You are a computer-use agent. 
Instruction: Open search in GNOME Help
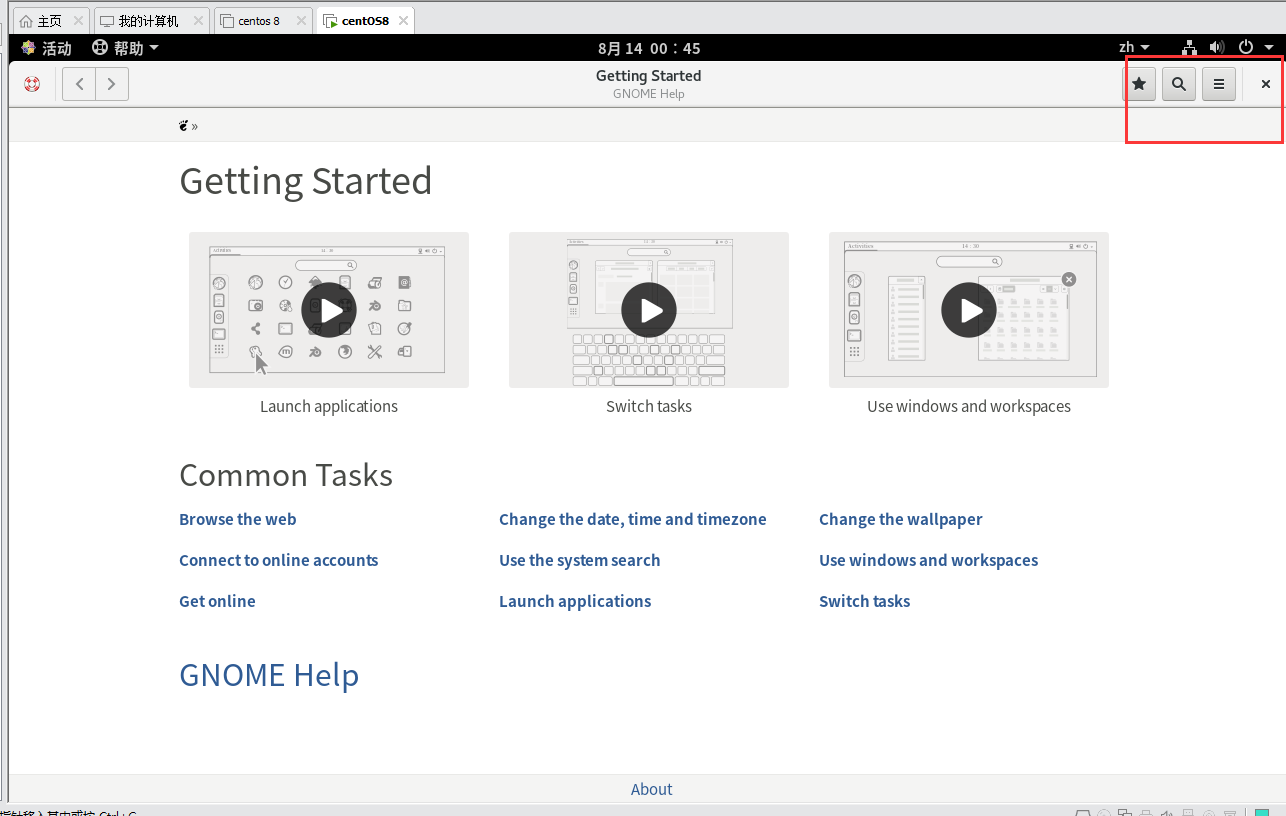point(1179,84)
